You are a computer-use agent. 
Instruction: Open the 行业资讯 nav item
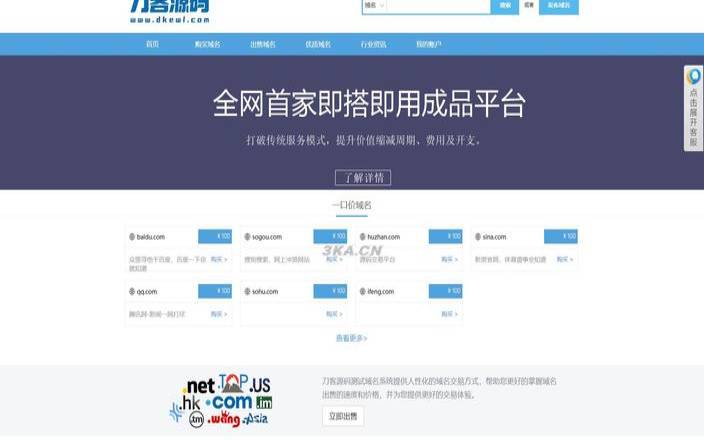(373, 44)
